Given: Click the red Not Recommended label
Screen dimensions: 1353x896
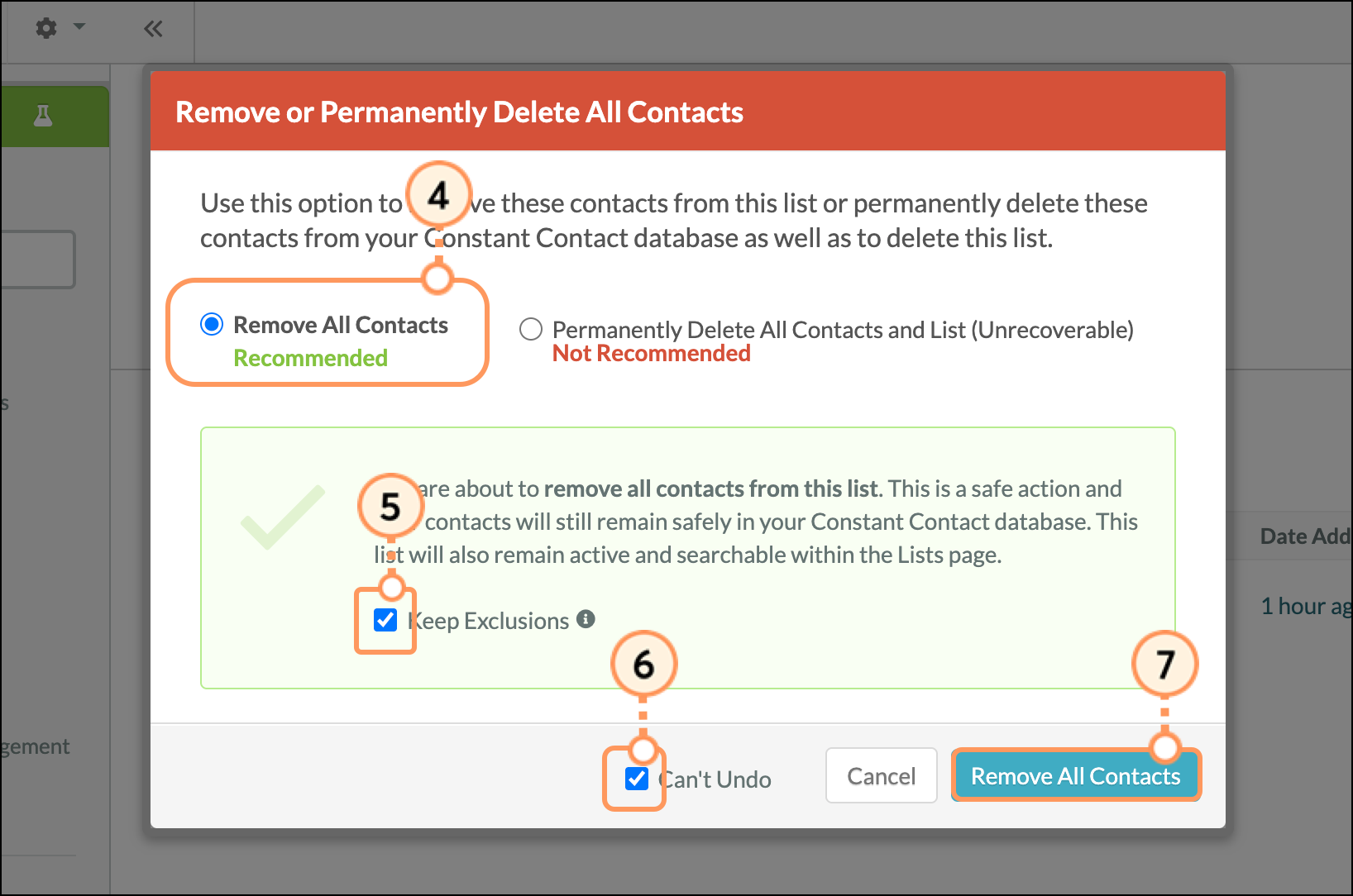Looking at the screenshot, I should pos(652,354).
